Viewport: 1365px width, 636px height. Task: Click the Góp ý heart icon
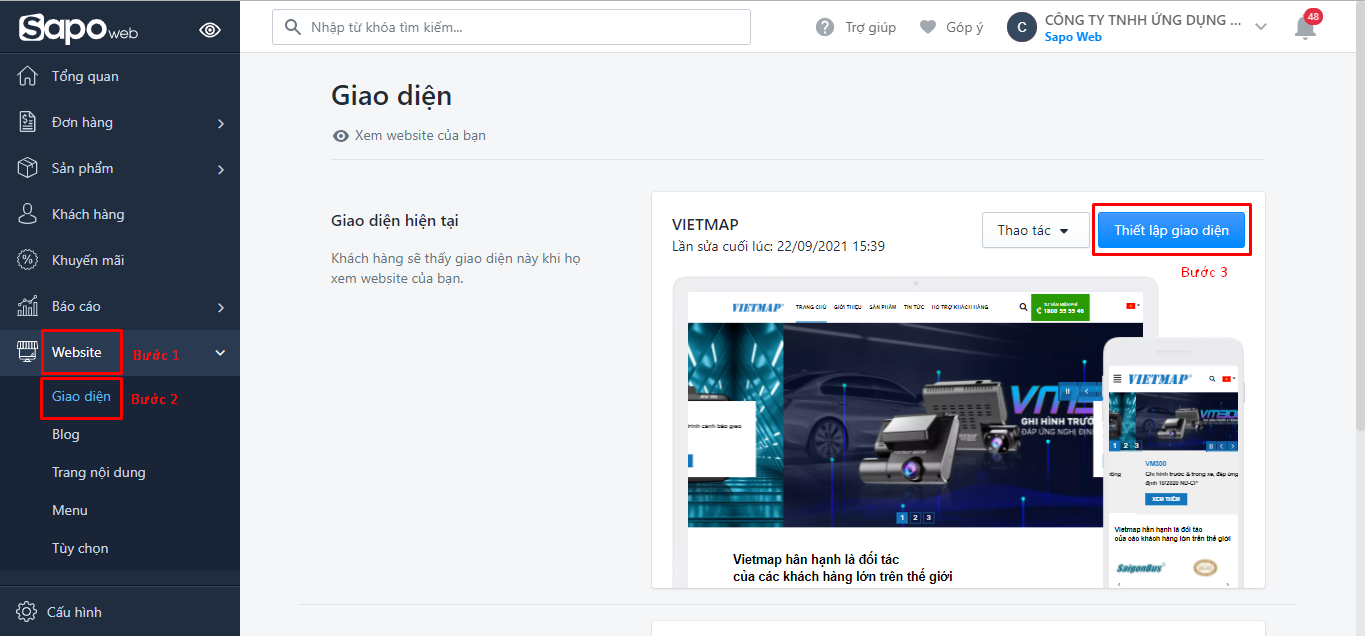[x=928, y=27]
